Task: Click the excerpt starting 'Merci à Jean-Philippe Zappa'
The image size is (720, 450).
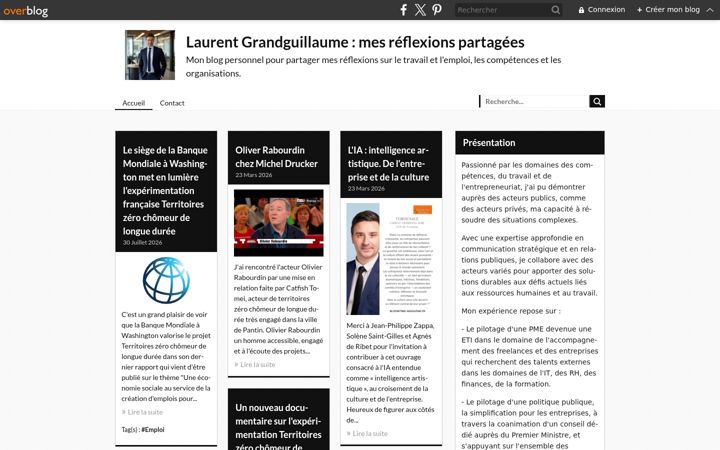Action: [391, 372]
